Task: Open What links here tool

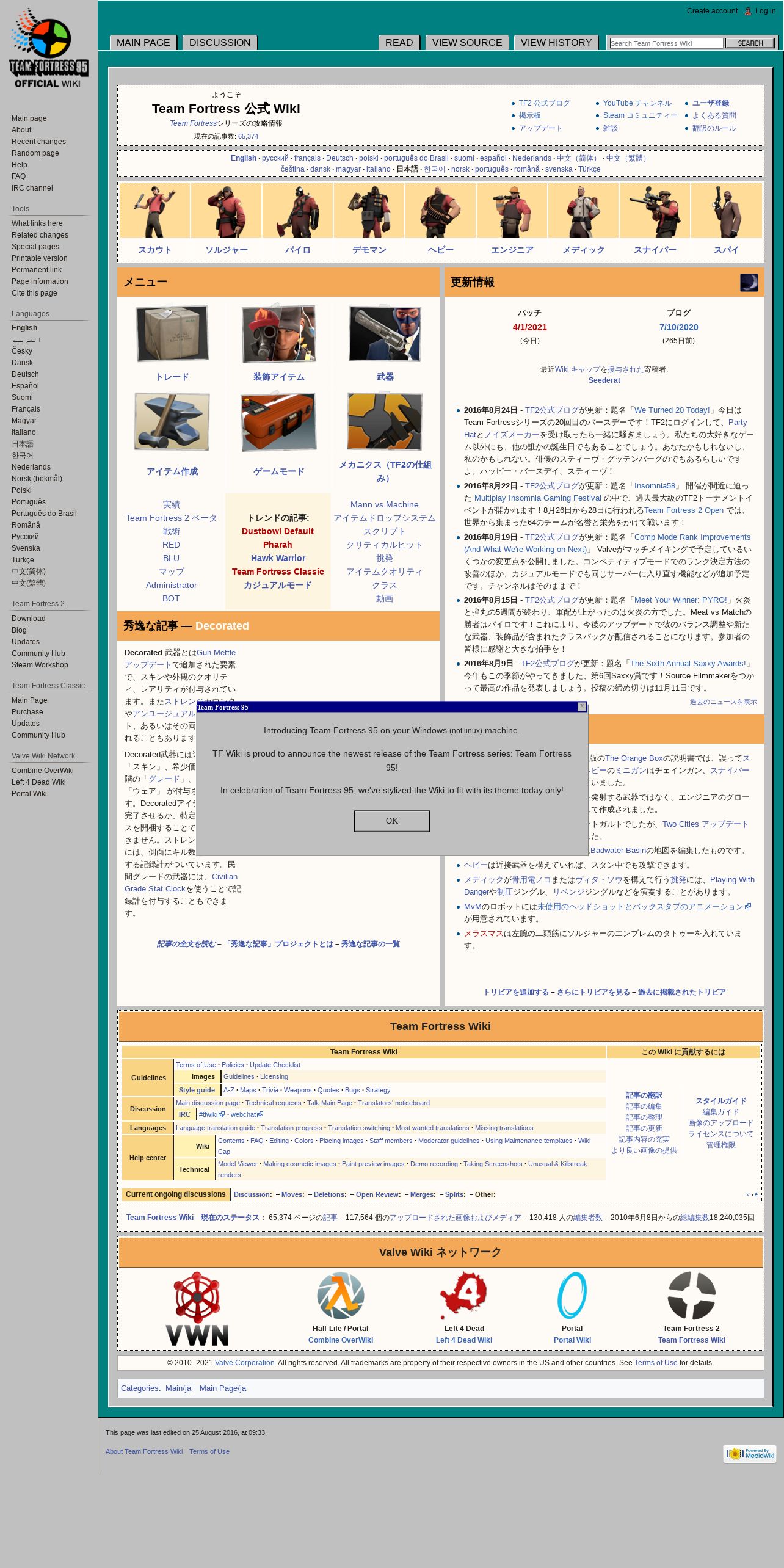Action: (x=37, y=223)
